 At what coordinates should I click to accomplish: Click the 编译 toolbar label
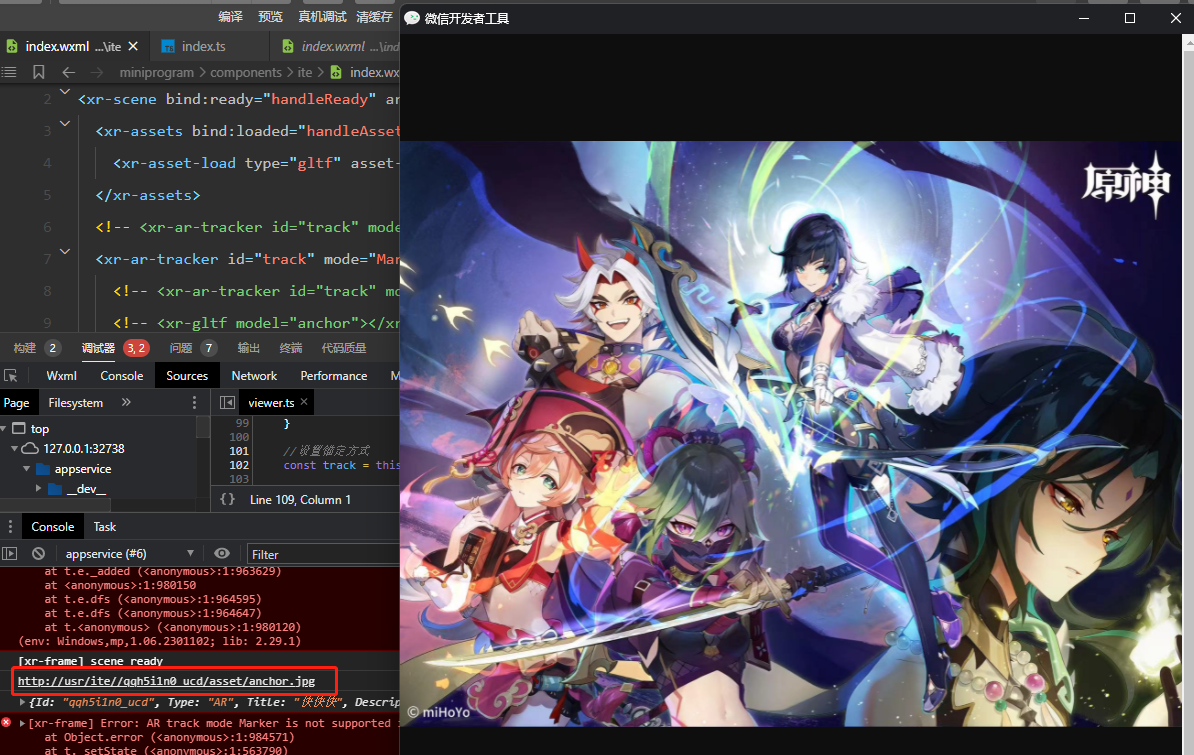[231, 17]
